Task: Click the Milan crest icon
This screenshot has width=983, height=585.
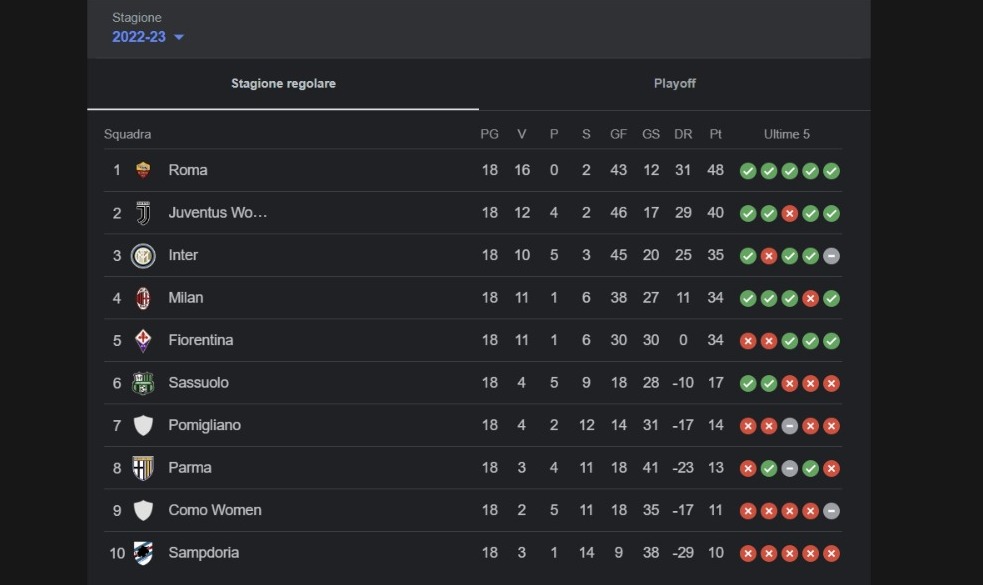Action: click(143, 297)
